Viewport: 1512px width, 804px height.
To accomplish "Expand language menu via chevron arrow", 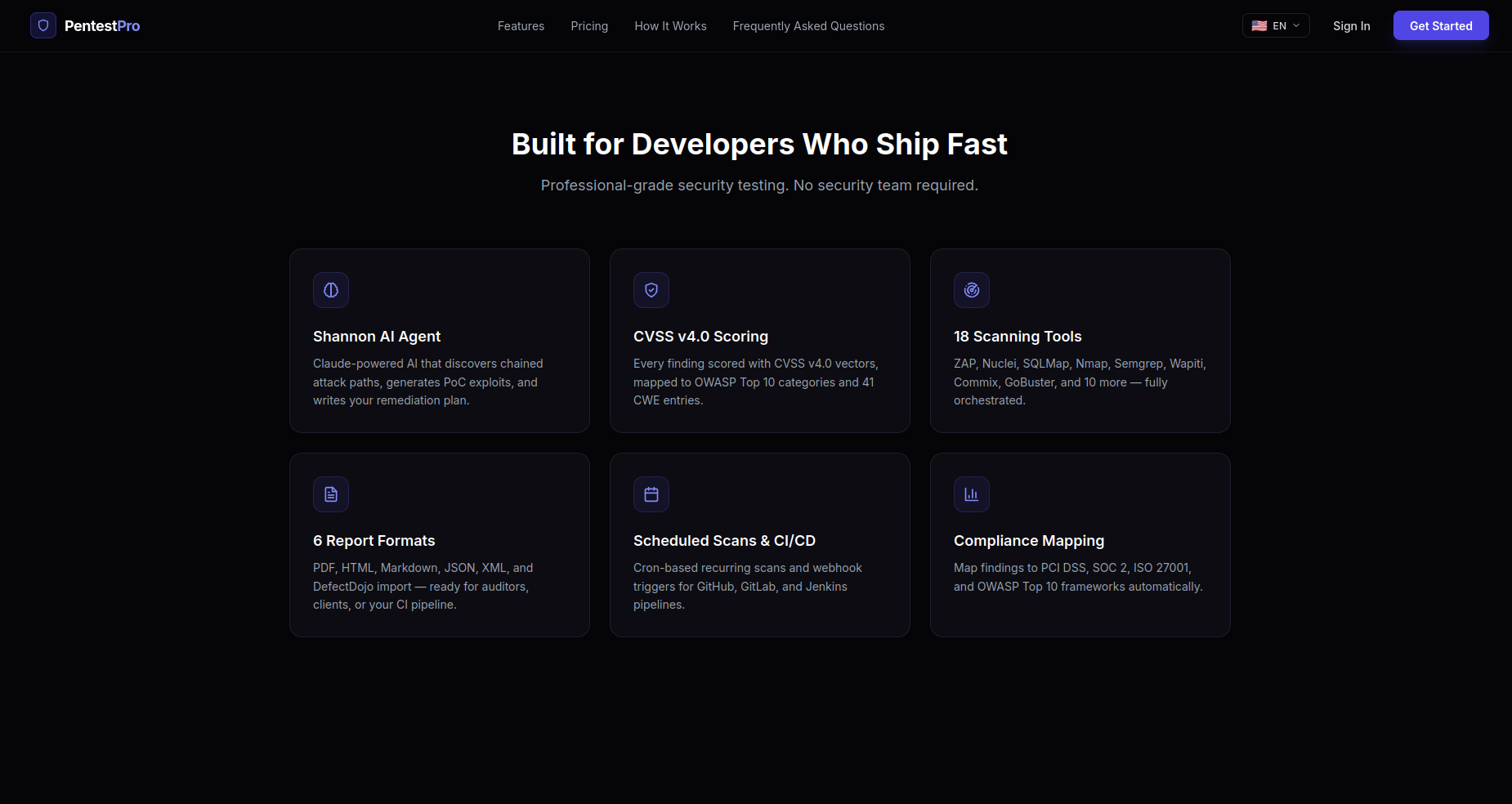I will click(x=1296, y=26).
